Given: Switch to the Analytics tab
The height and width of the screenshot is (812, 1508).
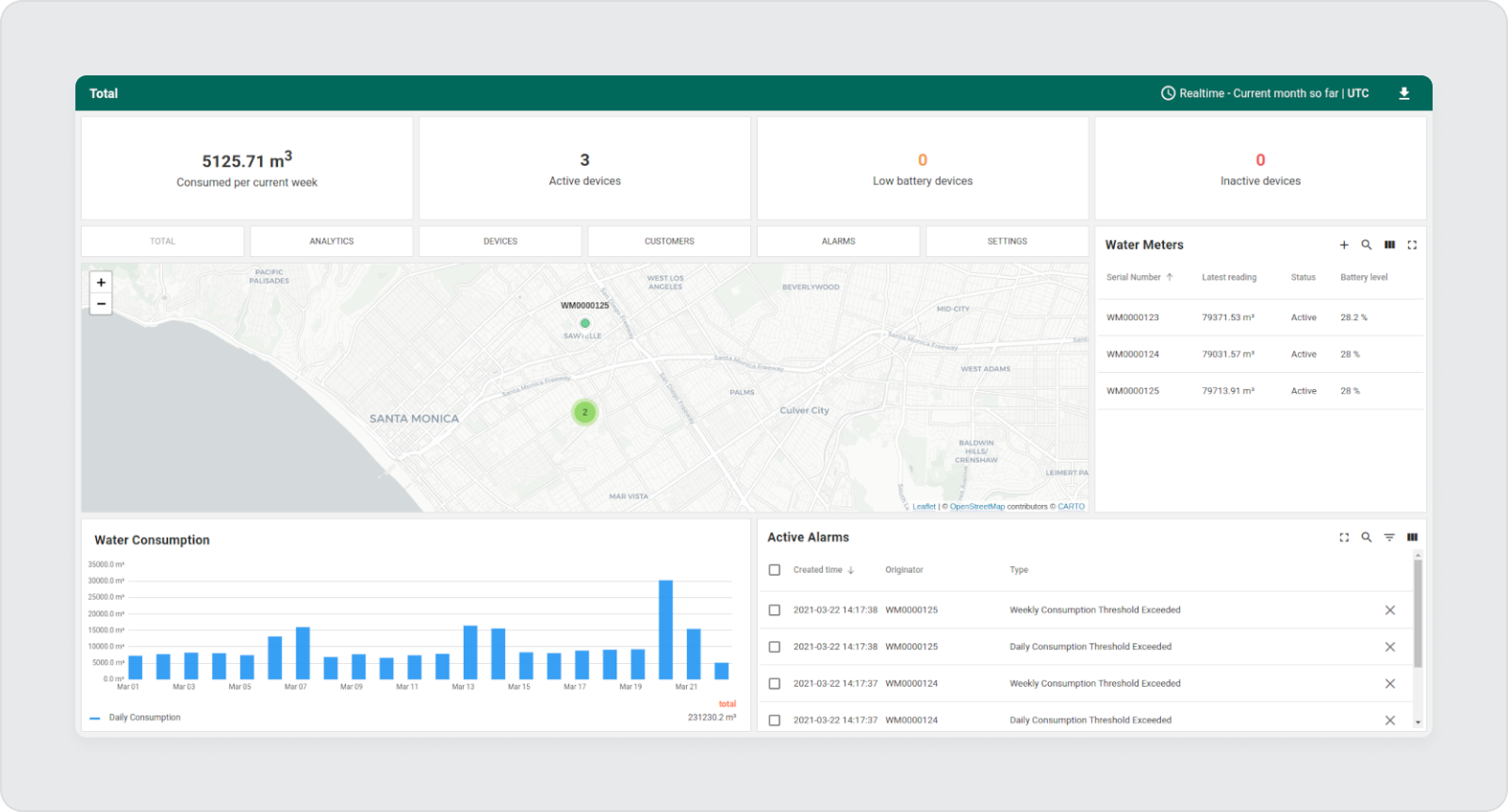Looking at the screenshot, I should pyautogui.click(x=332, y=241).
